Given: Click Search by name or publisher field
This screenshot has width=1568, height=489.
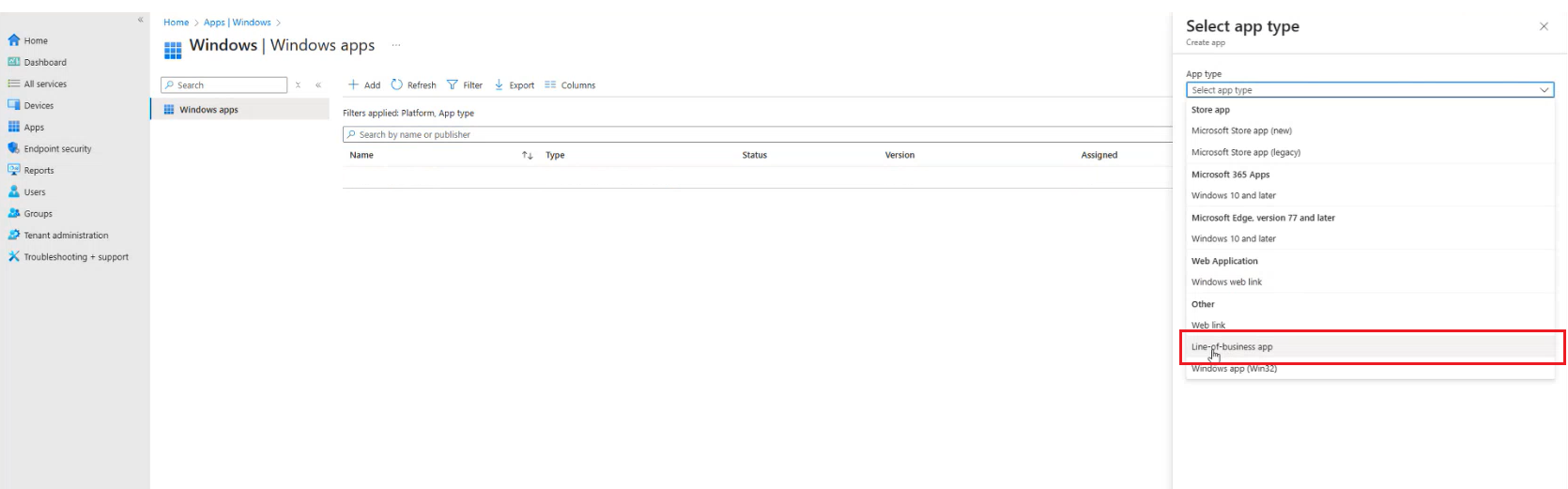Looking at the screenshot, I should 757,134.
